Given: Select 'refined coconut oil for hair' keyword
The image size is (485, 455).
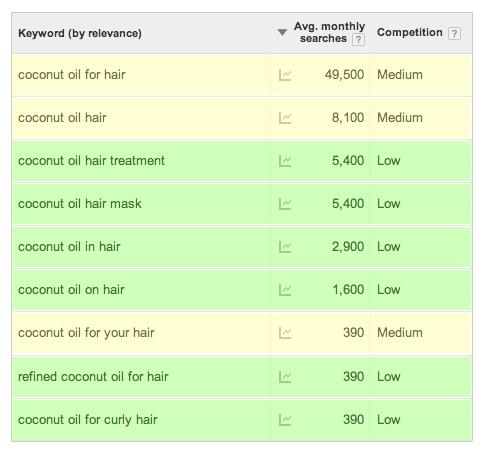Looking at the screenshot, I should pyautogui.click(x=93, y=377).
